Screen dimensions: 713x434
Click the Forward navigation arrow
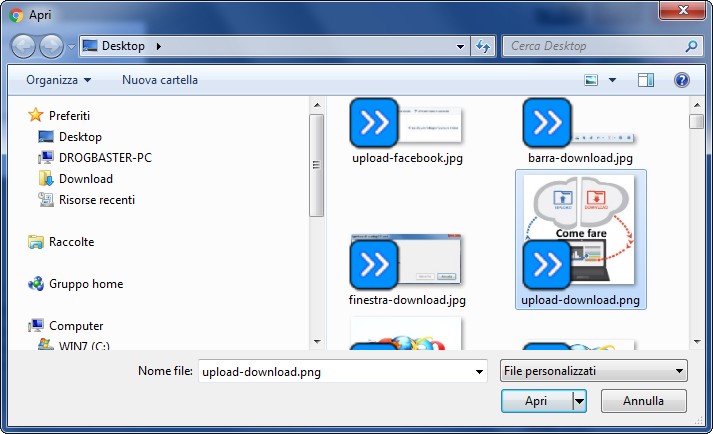pos(51,46)
